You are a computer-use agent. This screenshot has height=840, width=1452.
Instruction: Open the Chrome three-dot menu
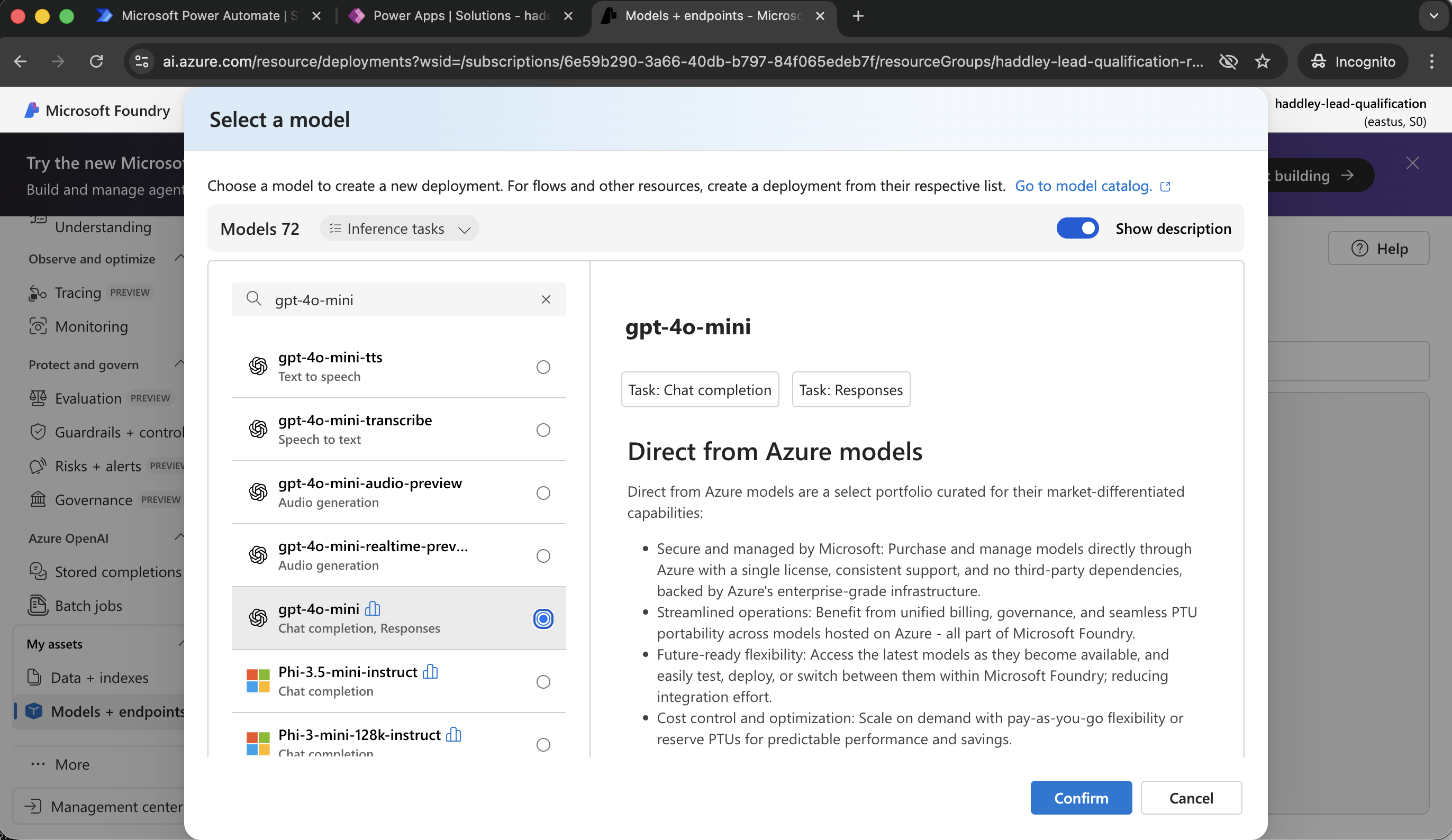(1431, 61)
